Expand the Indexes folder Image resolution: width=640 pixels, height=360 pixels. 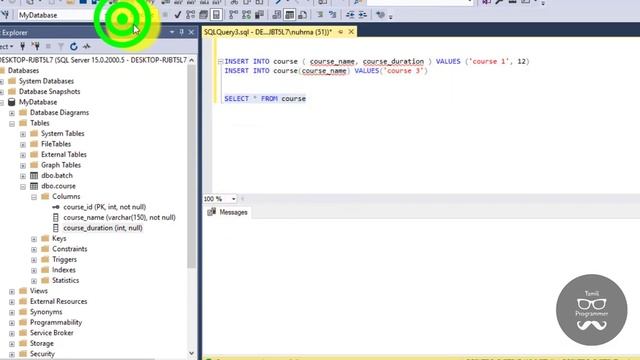(34, 270)
